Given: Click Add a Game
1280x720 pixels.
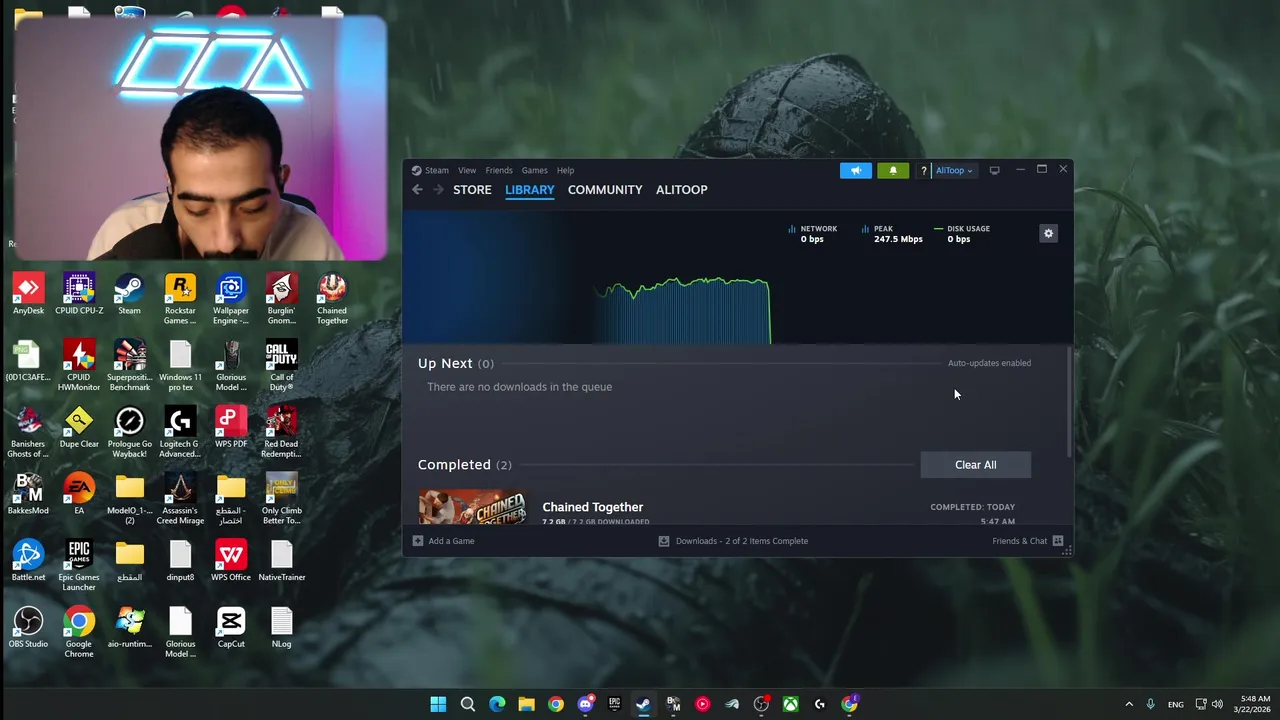Looking at the screenshot, I should point(444,541).
